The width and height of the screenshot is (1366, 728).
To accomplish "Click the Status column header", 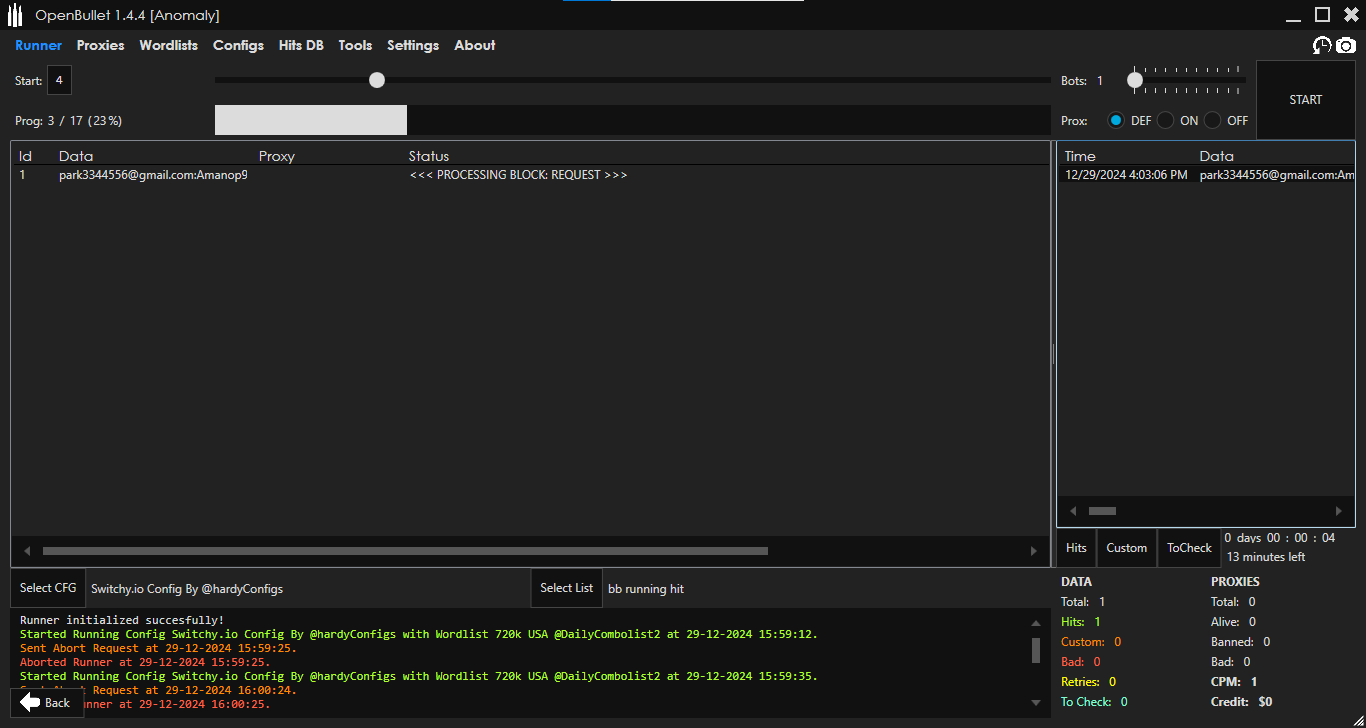I will click(429, 156).
